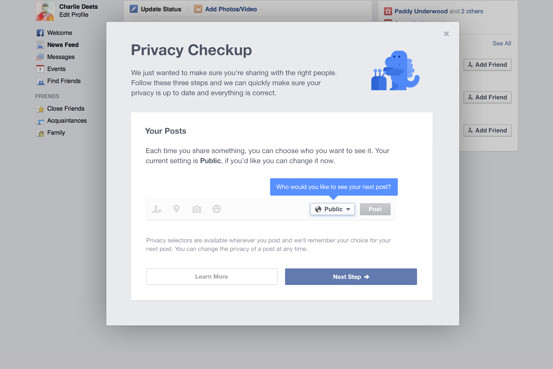Click the first Add Friend button

487,65
